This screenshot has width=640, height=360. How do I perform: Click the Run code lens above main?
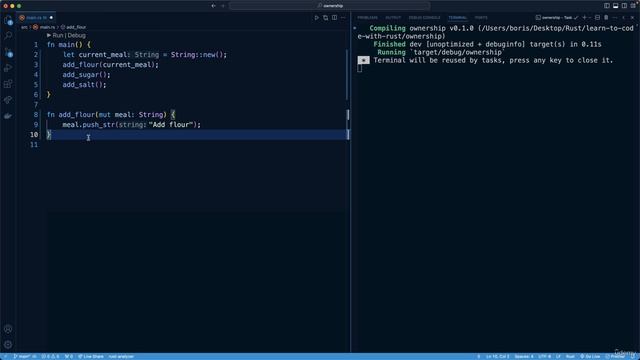58,36
